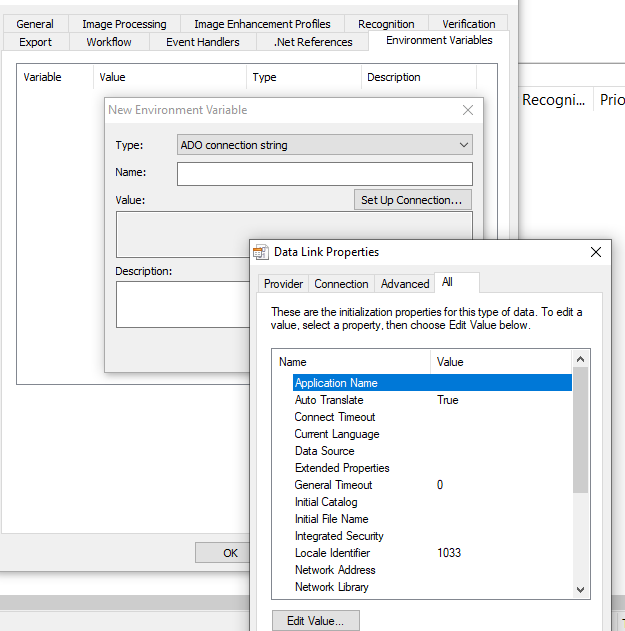The height and width of the screenshot is (631, 625).
Task: Click the Set Up Connection button
Action: point(413,200)
